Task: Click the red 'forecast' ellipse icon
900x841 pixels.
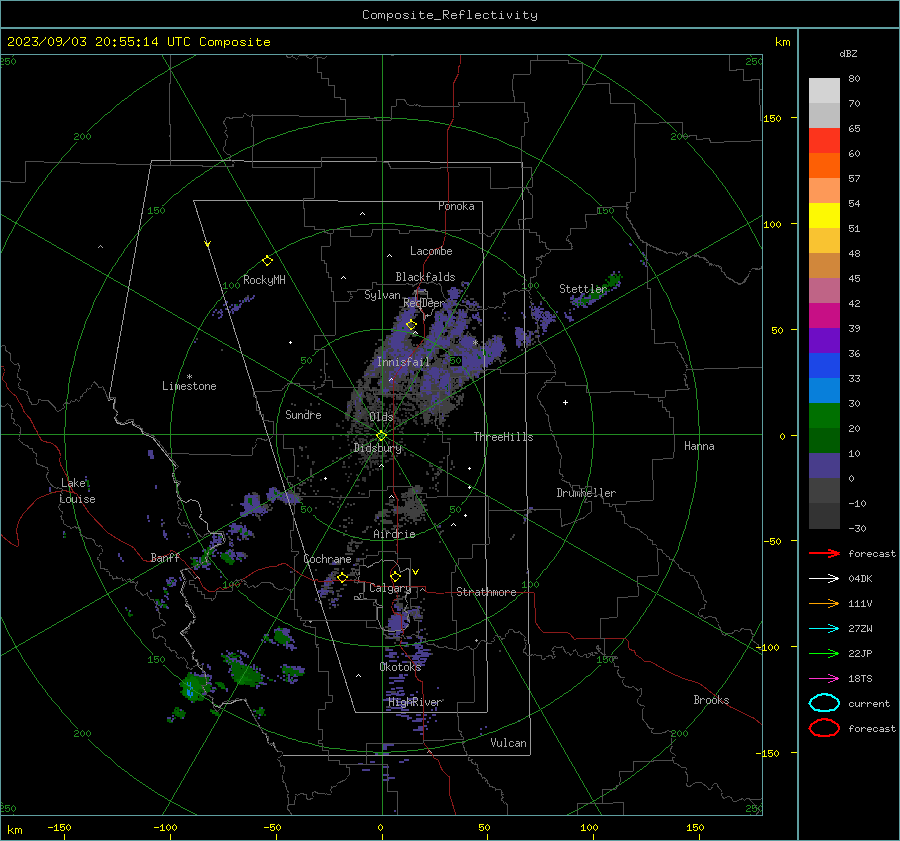Action: pos(824,728)
